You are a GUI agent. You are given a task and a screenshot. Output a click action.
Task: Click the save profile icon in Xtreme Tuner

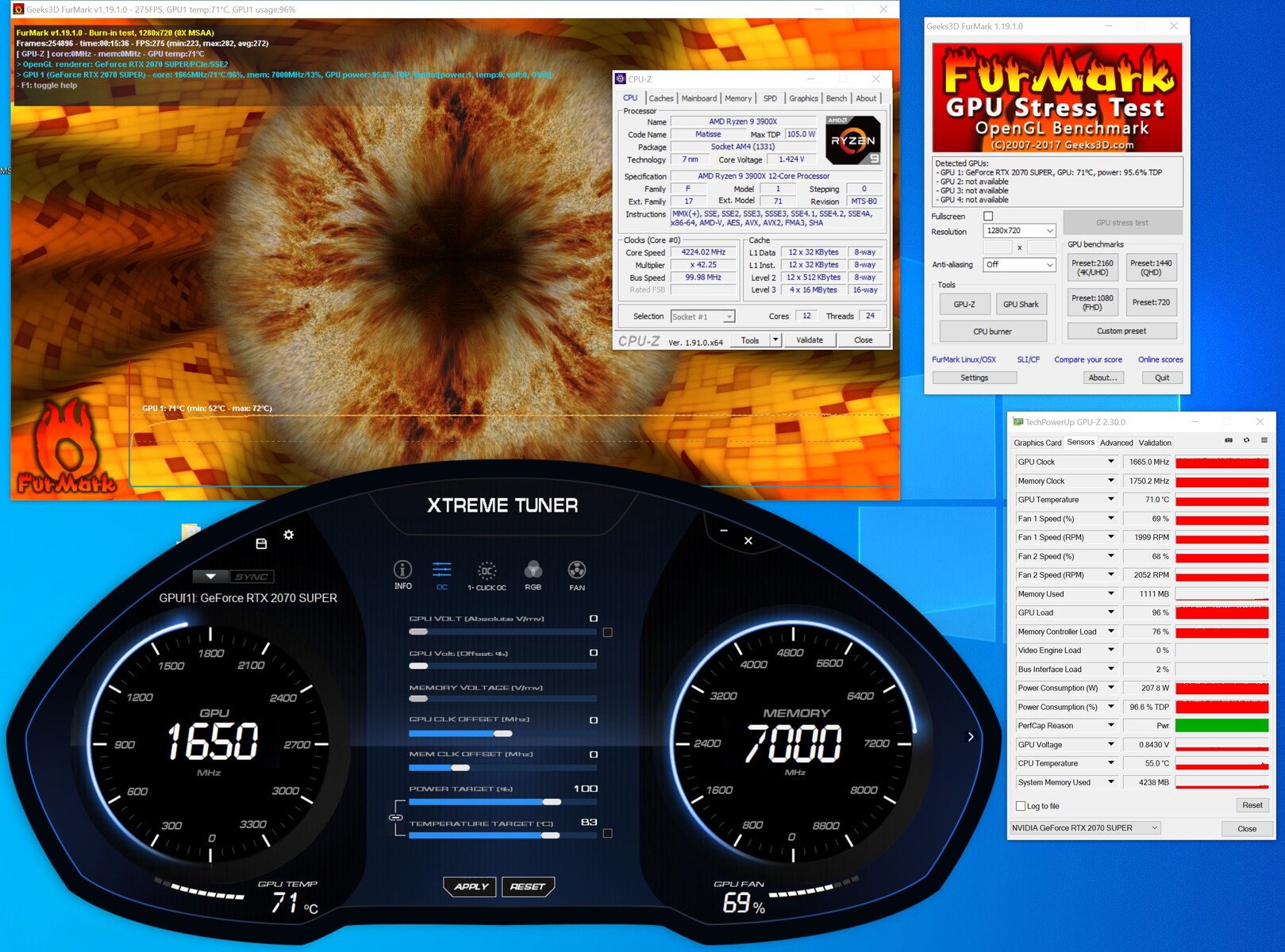(261, 543)
